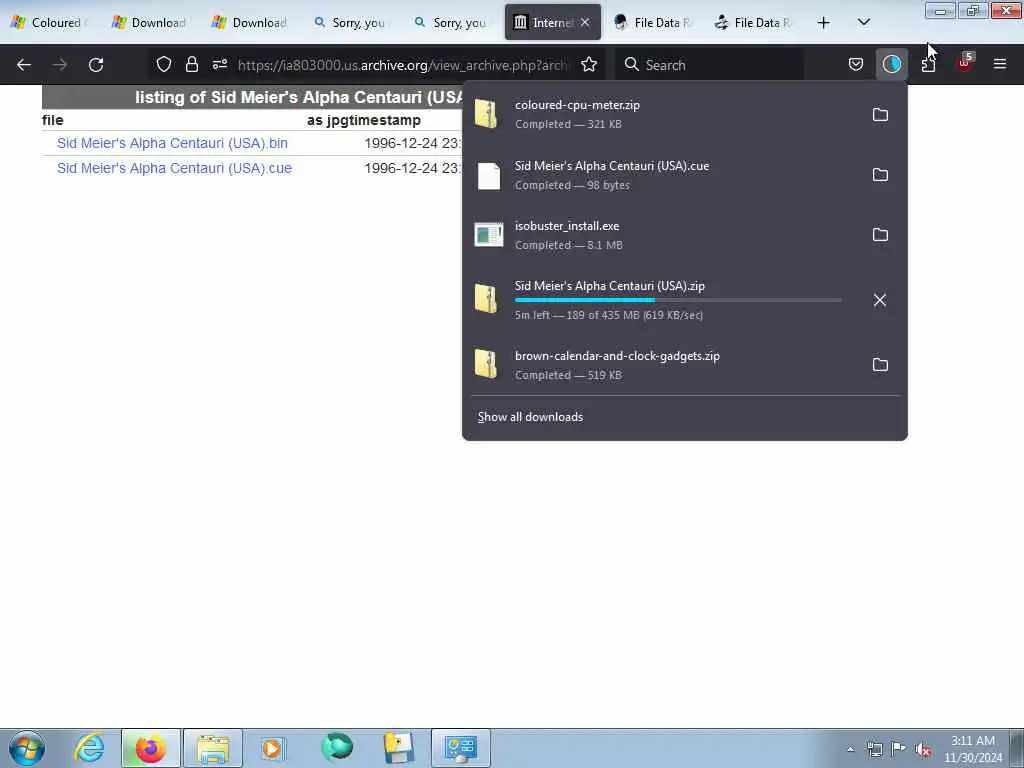Focus the archive.org address bar
This screenshot has height=768, width=1024.
point(403,65)
